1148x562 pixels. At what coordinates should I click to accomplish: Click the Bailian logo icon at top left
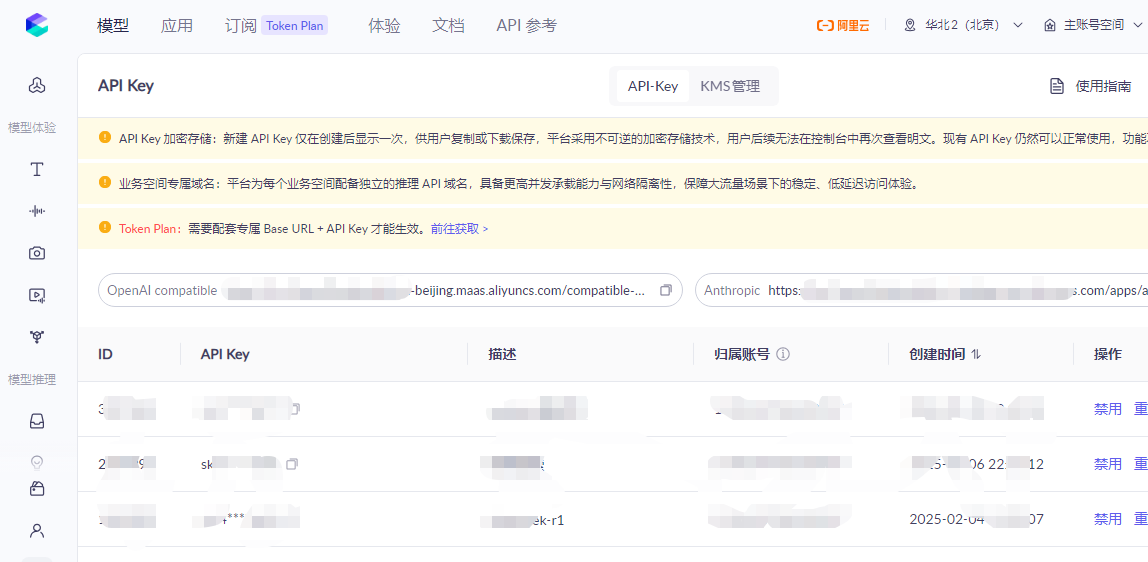(x=37, y=26)
